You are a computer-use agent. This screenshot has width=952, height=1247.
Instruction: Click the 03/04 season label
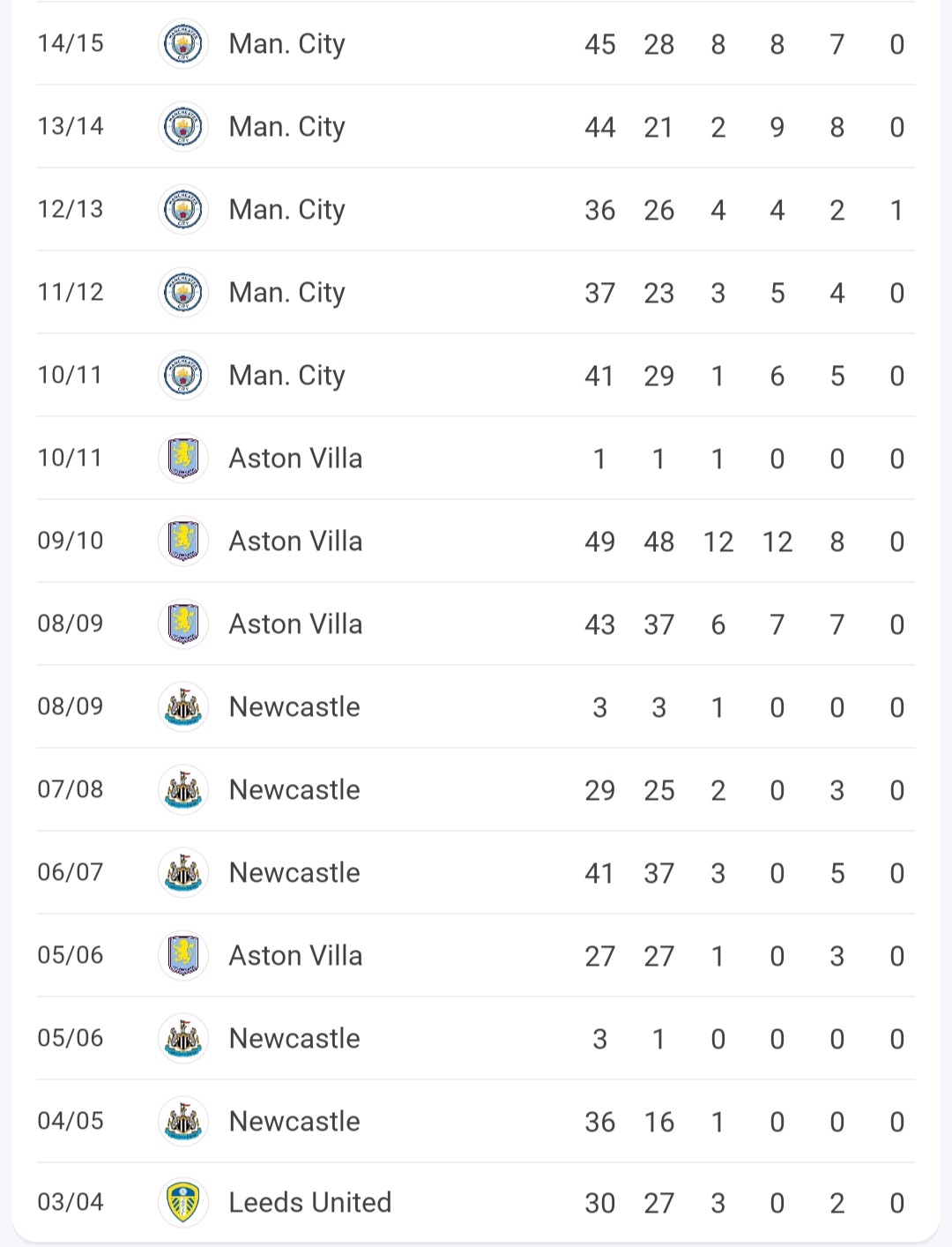click(71, 1202)
